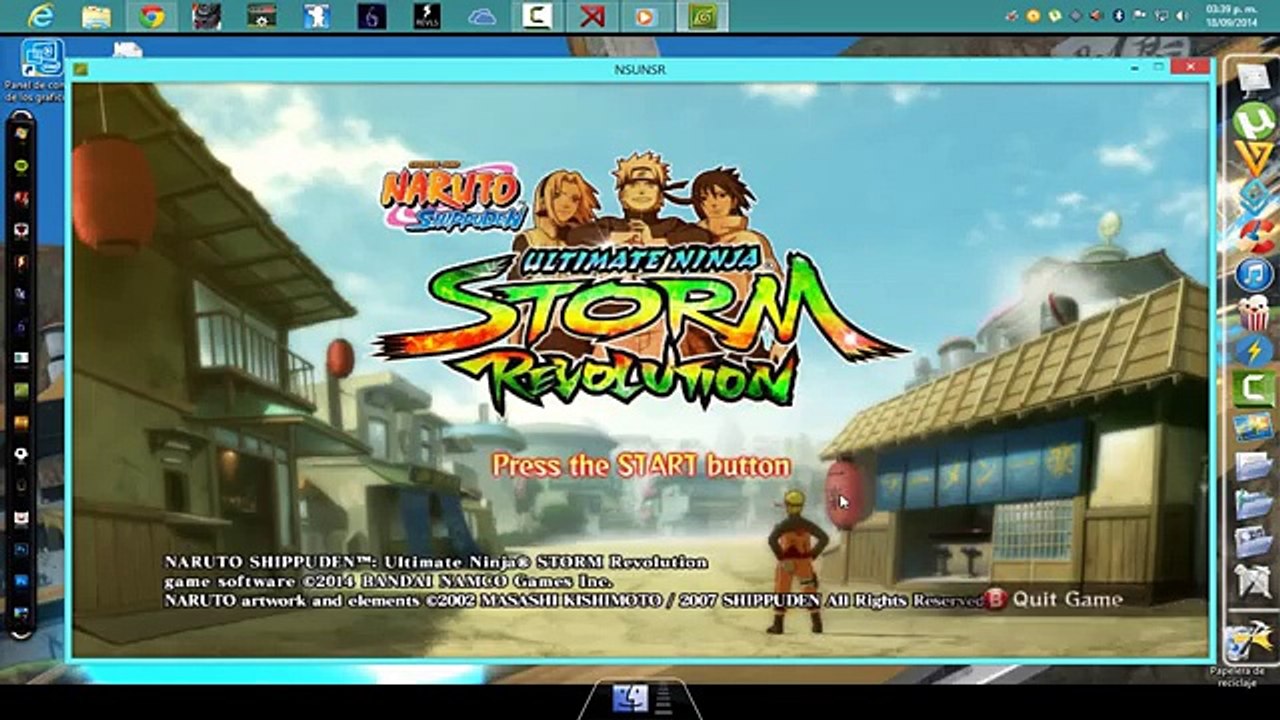Image resolution: width=1280 pixels, height=720 pixels.
Task: Open the orange media player taskbar icon
Action: (x=646, y=16)
